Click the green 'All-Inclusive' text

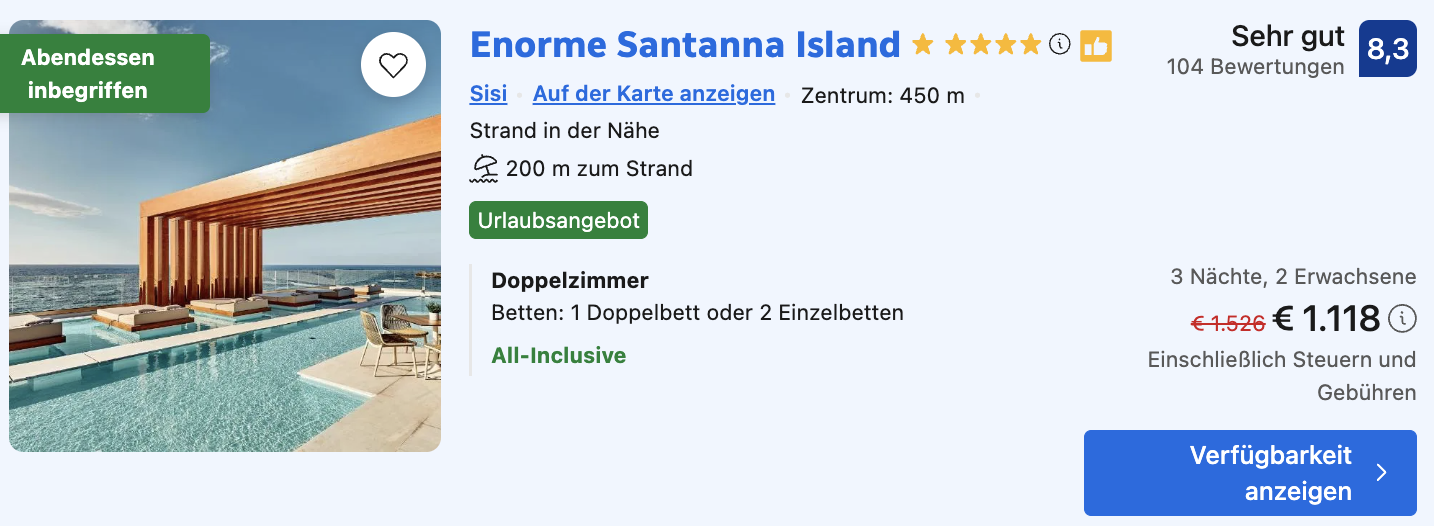[x=559, y=356]
